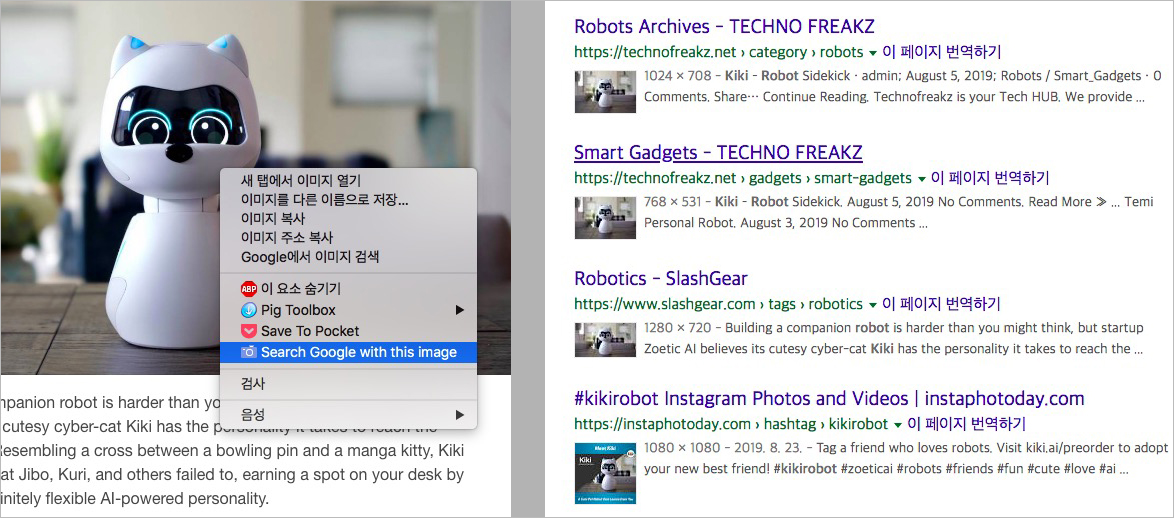The width and height of the screenshot is (1174, 518).
Task: Click 이 페이지 번역하기 for Robots Archives result
Action: pyautogui.click(x=941, y=52)
